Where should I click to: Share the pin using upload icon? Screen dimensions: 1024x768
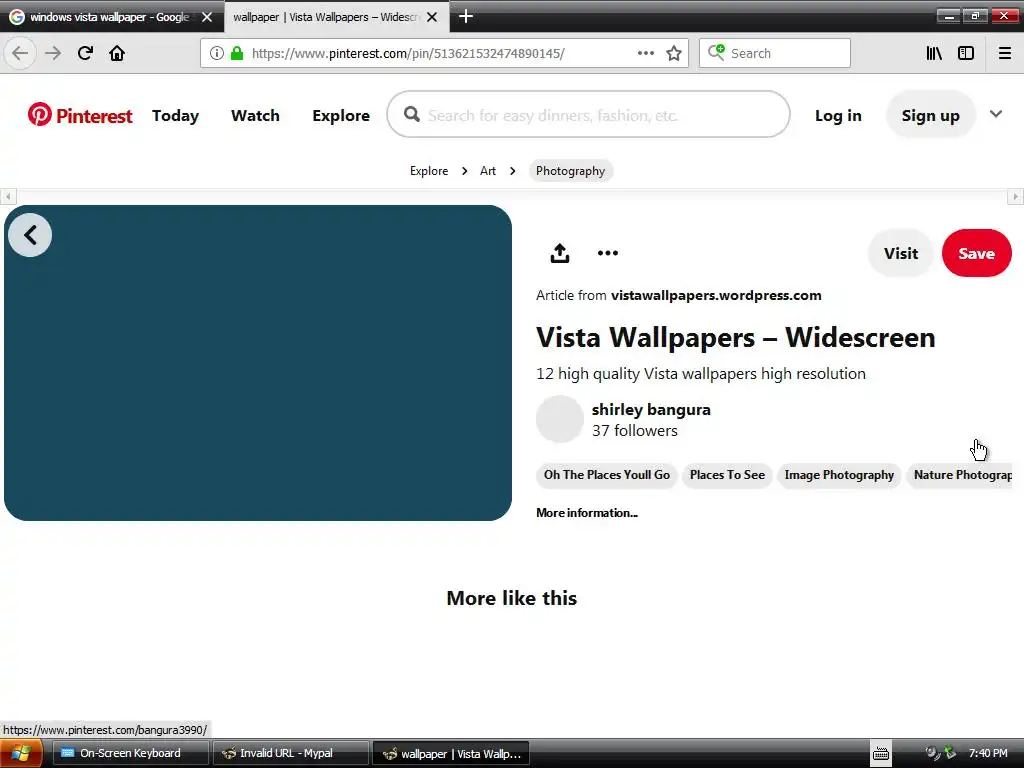pos(560,253)
